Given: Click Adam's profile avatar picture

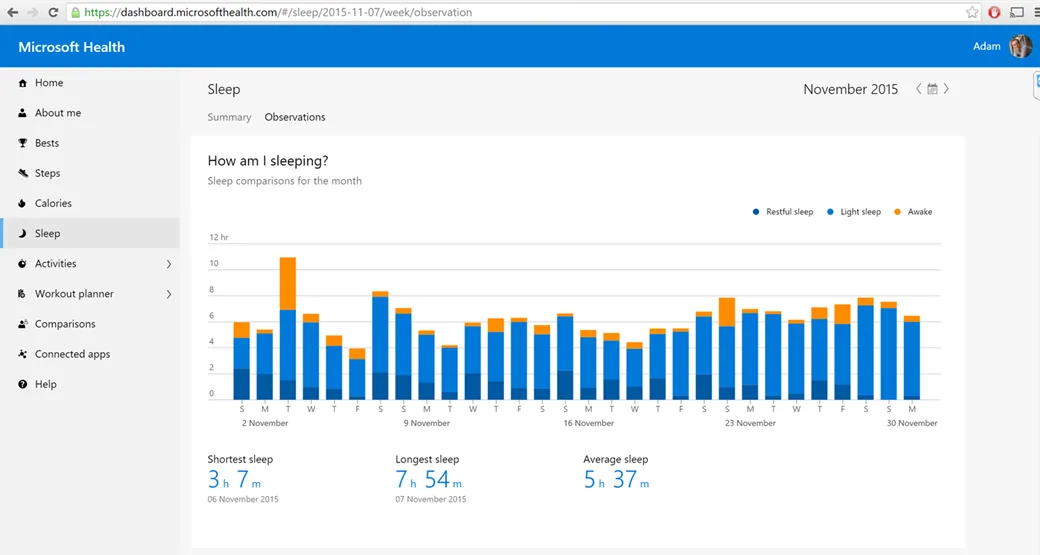Looking at the screenshot, I should coord(1020,46).
